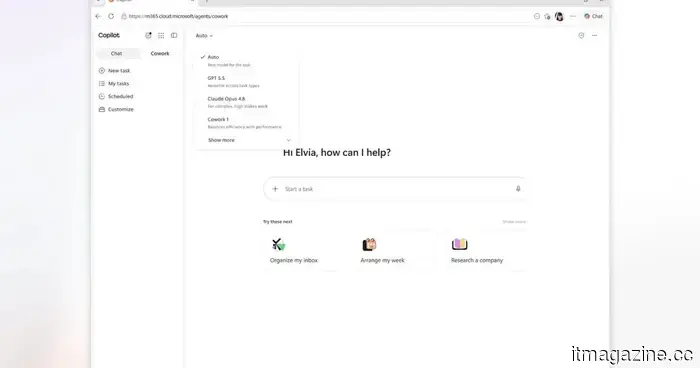Open the browser extensions icon

pyautogui.click(x=547, y=17)
